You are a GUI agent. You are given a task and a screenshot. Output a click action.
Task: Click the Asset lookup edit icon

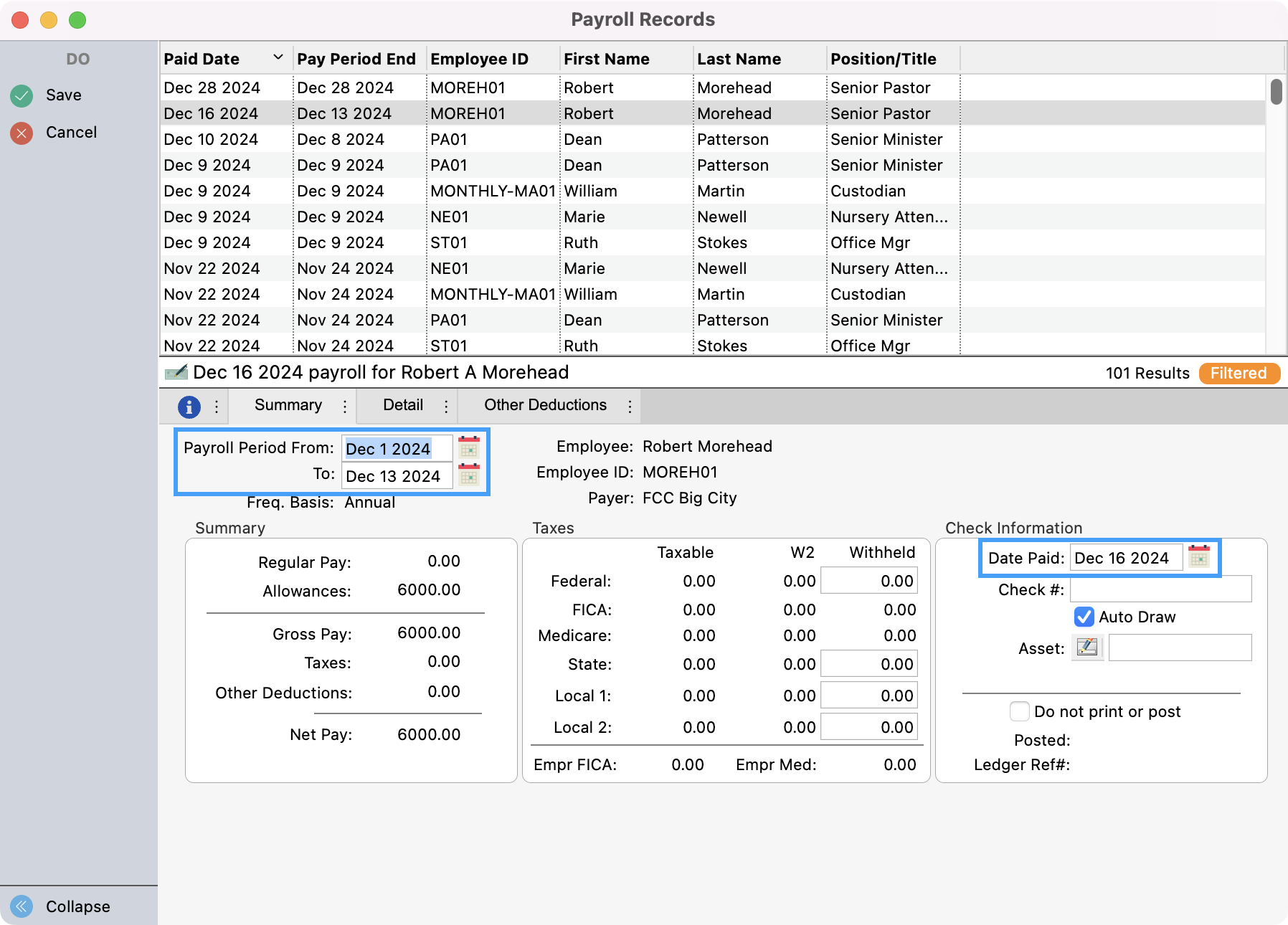click(x=1086, y=647)
